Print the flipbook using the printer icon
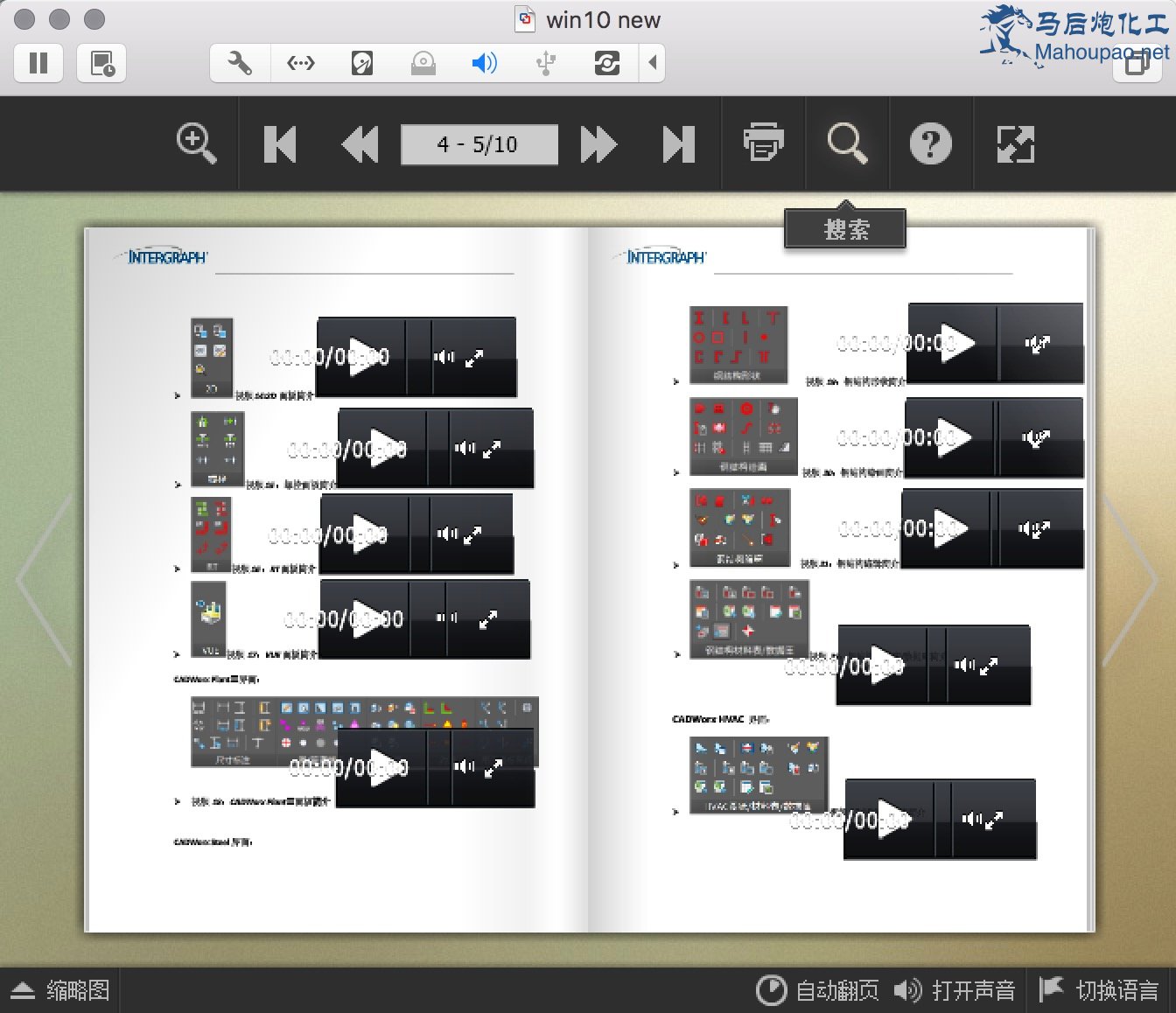The image size is (1176, 1013). [763, 142]
